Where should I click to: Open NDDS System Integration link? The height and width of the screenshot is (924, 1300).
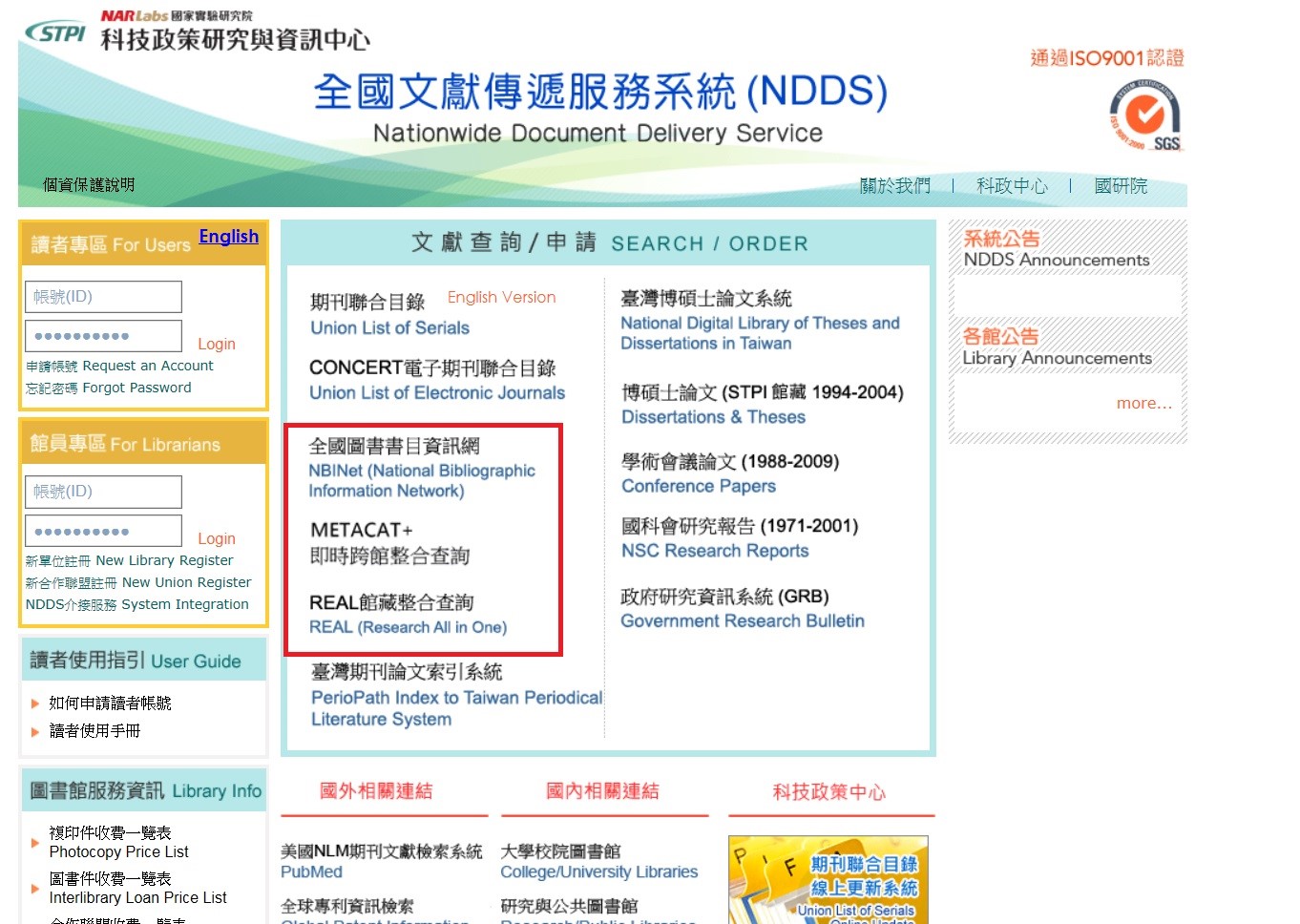(x=136, y=604)
